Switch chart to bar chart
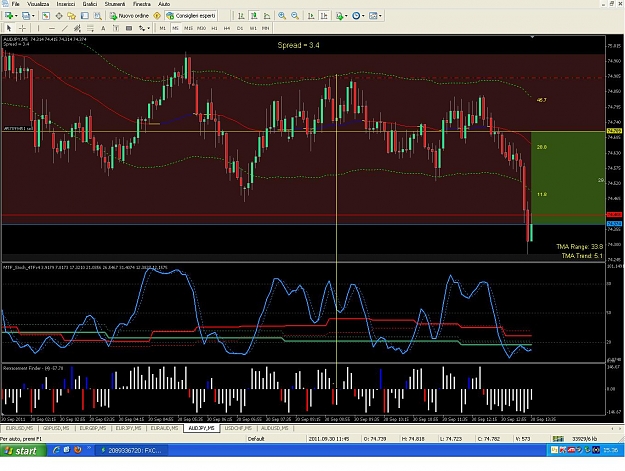625x471 pixels. [x=241, y=16]
